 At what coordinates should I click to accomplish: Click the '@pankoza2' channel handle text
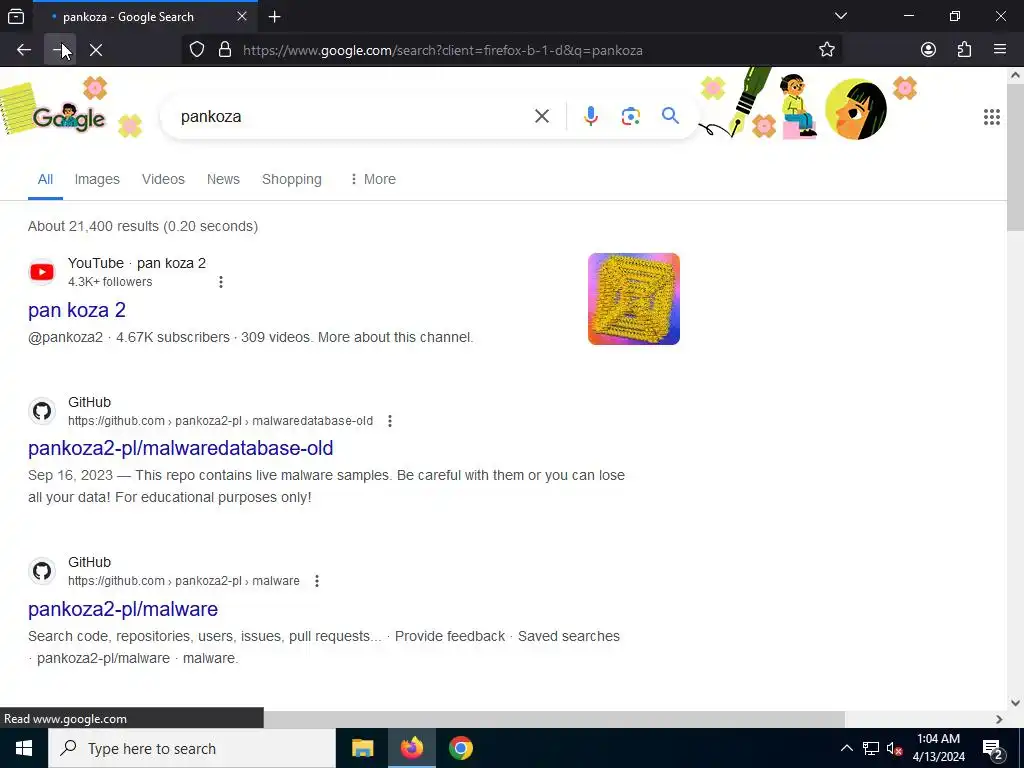pos(65,337)
